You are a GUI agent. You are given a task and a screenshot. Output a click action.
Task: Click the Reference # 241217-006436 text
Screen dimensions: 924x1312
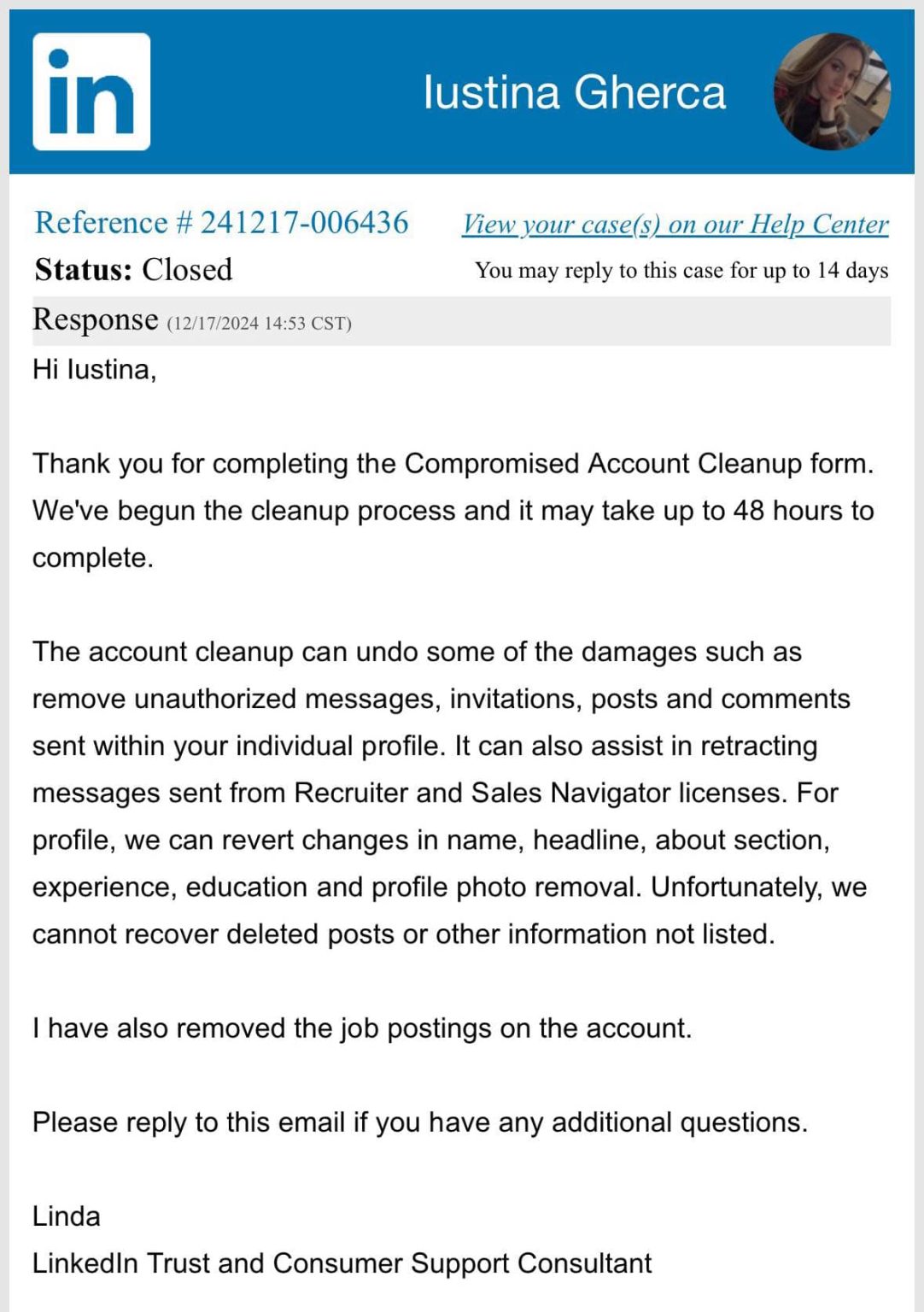coord(221,223)
